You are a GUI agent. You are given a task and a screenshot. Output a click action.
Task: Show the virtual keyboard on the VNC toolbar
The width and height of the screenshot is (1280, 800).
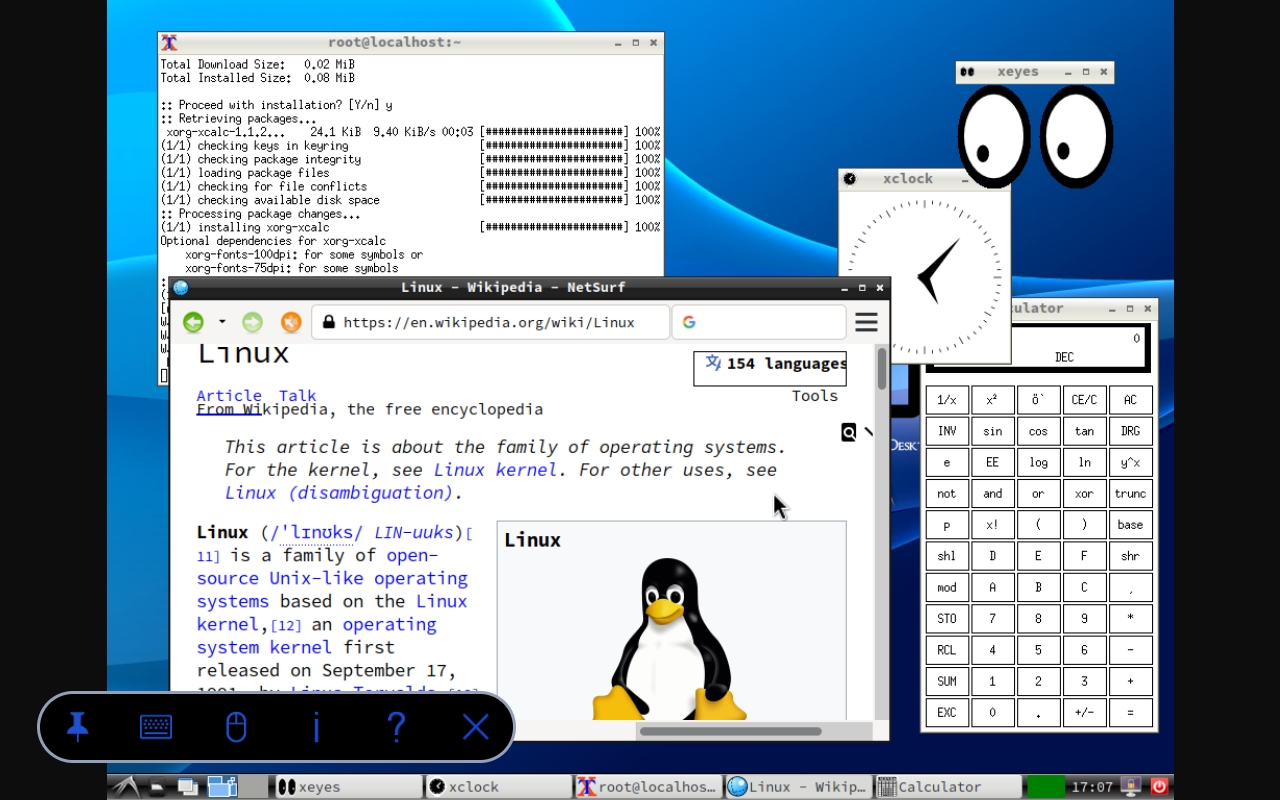click(x=156, y=727)
